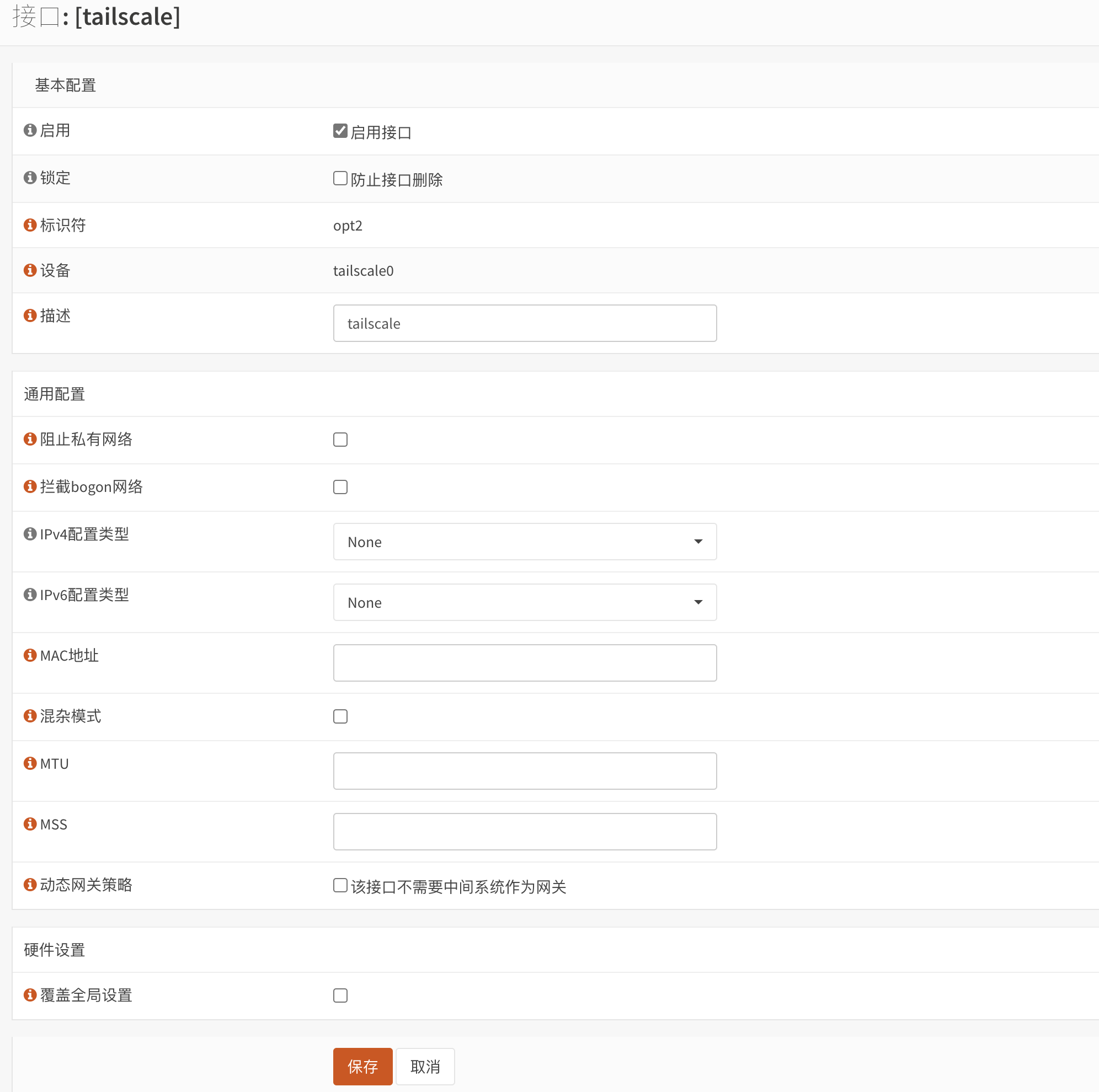Click info icon beside 覆盖全局设置
This screenshot has height=1092, width=1099.
tap(30, 995)
